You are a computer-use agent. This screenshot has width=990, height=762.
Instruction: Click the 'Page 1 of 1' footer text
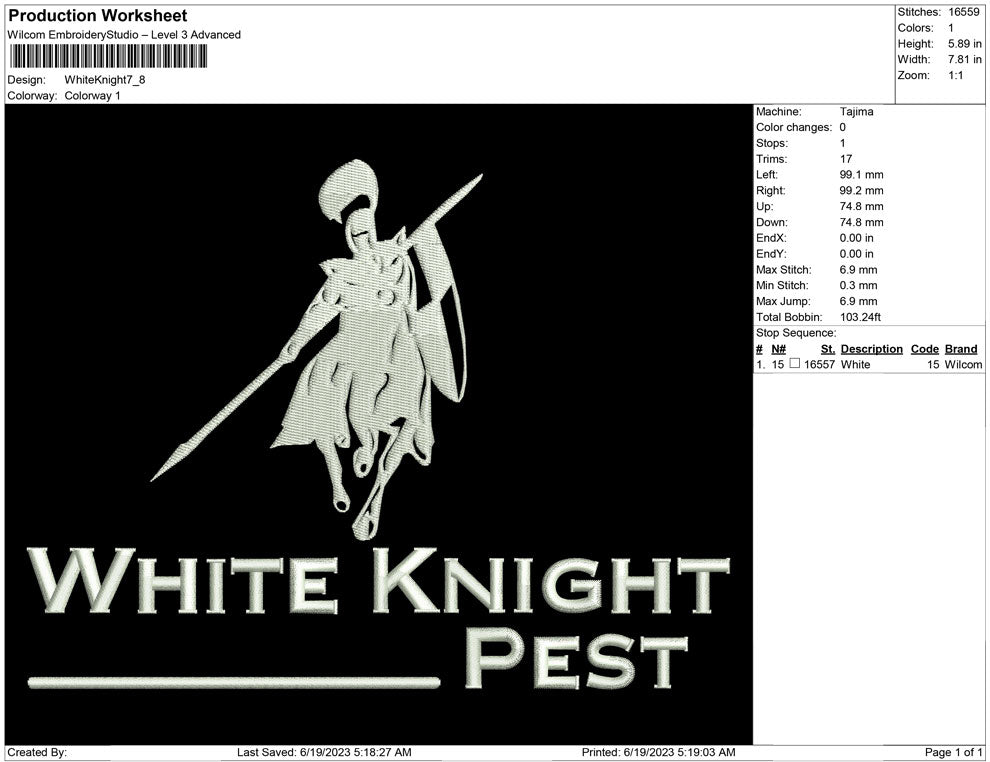[953, 752]
